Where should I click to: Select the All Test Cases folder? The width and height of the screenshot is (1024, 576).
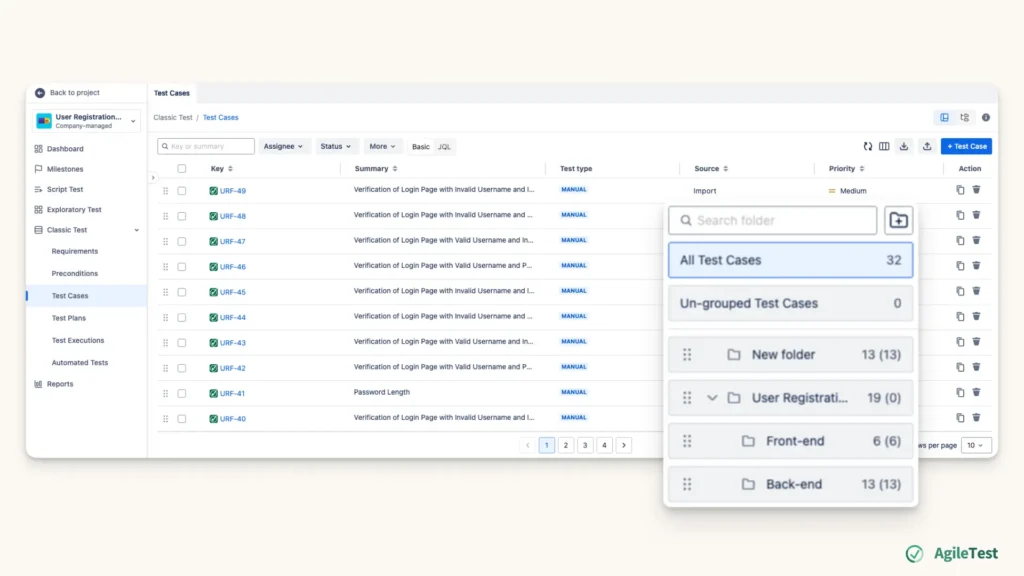pyautogui.click(x=791, y=260)
